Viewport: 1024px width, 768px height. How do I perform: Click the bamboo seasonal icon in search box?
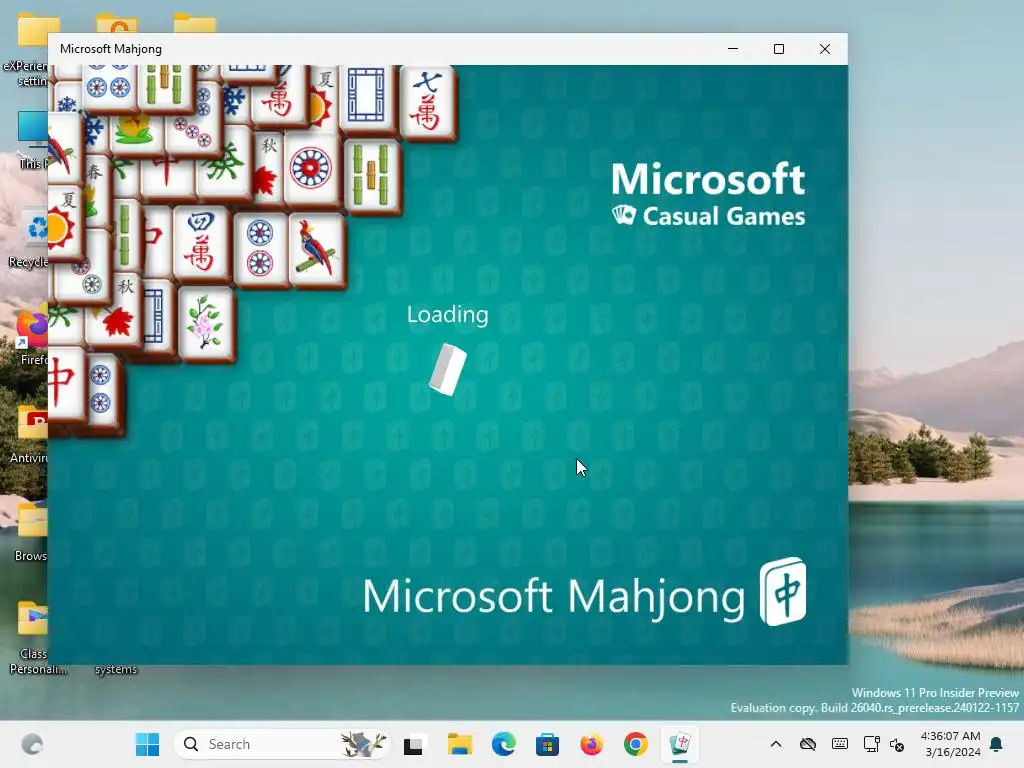coord(364,744)
